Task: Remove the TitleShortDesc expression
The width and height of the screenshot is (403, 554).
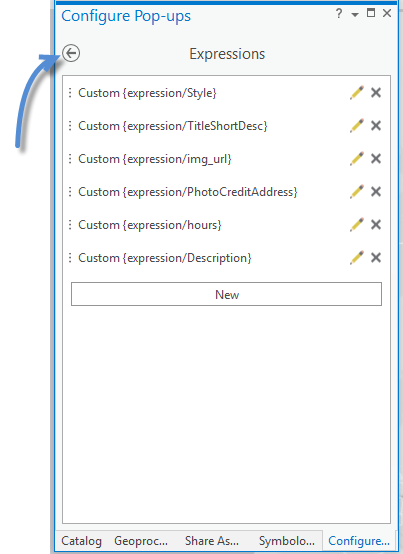Action: (376, 126)
